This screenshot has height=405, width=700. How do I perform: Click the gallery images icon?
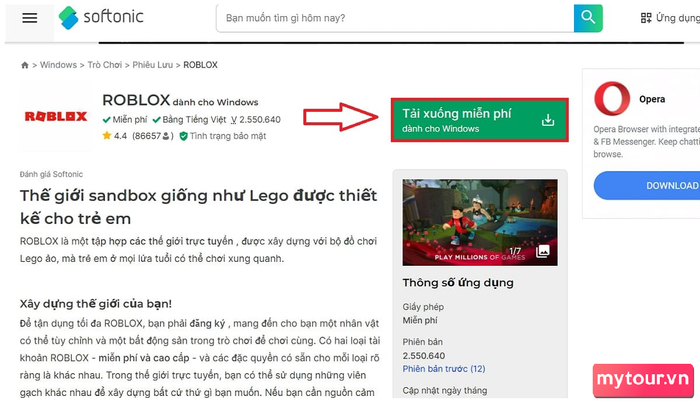pyautogui.click(x=542, y=251)
